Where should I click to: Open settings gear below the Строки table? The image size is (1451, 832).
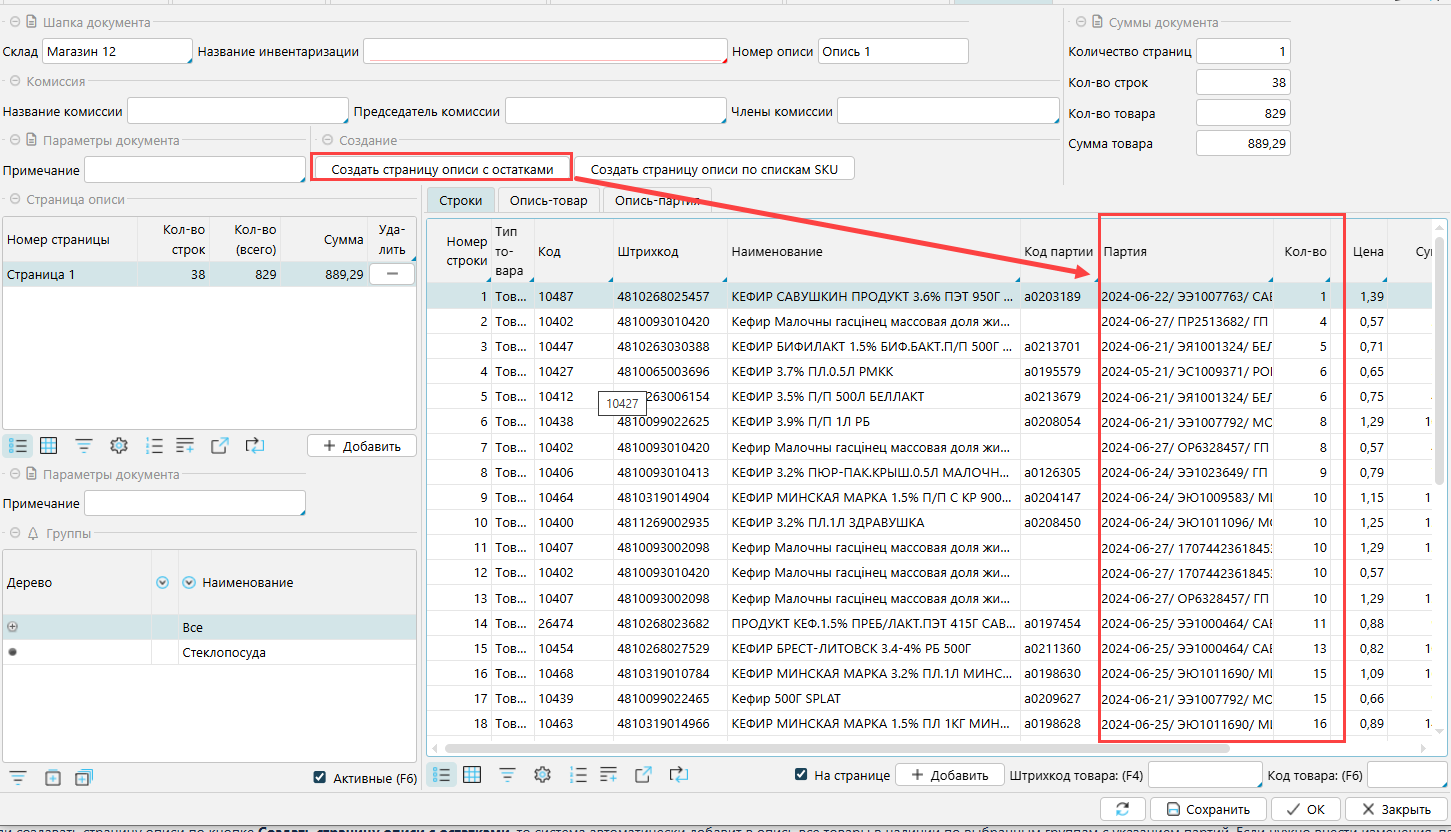543,774
